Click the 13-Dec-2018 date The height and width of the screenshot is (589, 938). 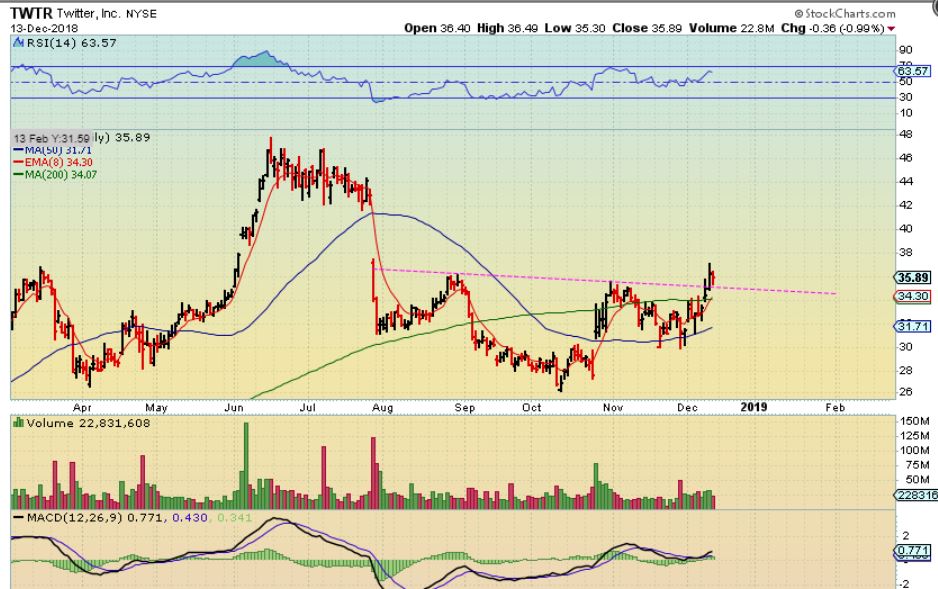(44, 28)
